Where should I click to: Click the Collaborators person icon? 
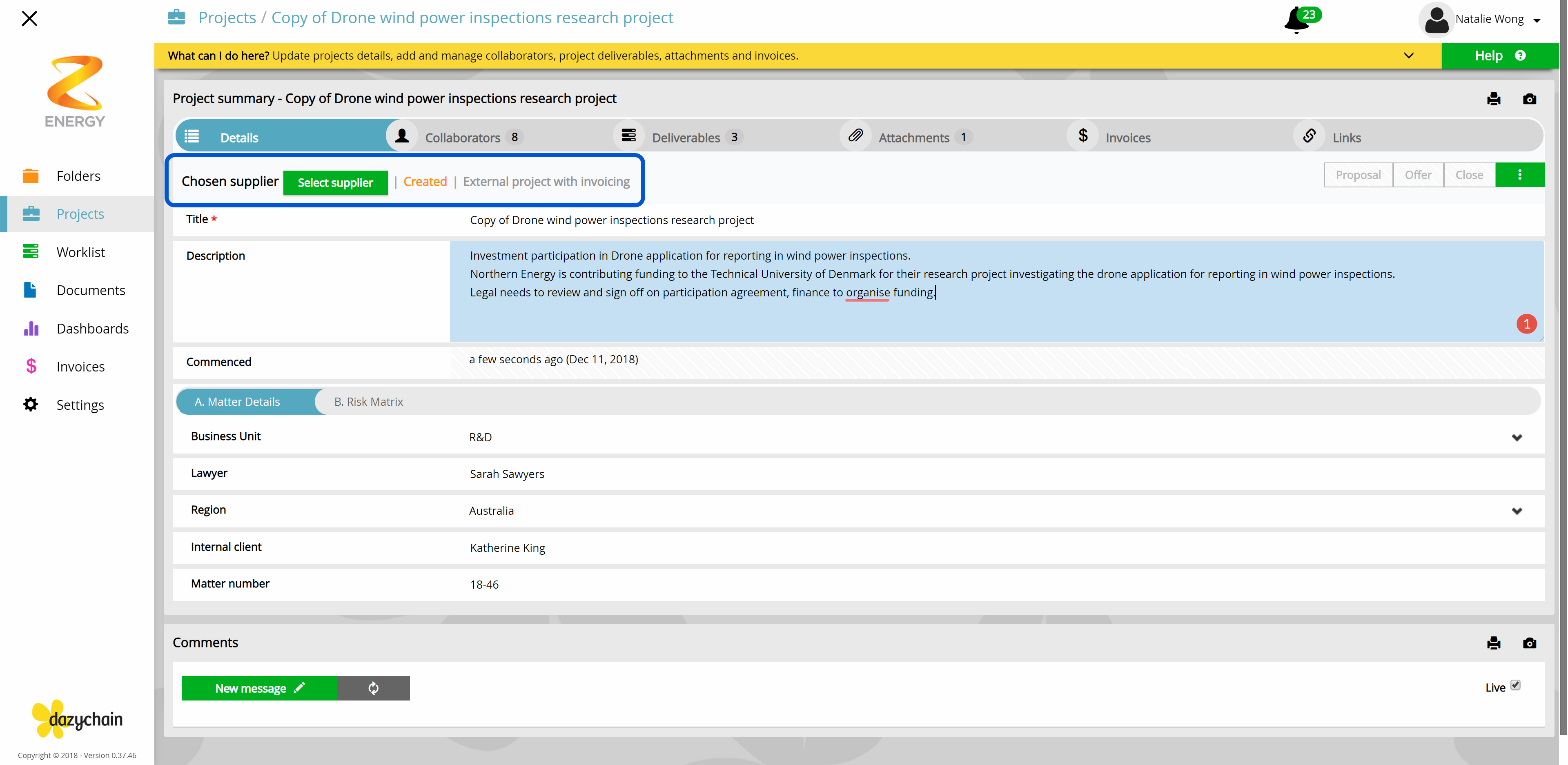[x=402, y=136]
